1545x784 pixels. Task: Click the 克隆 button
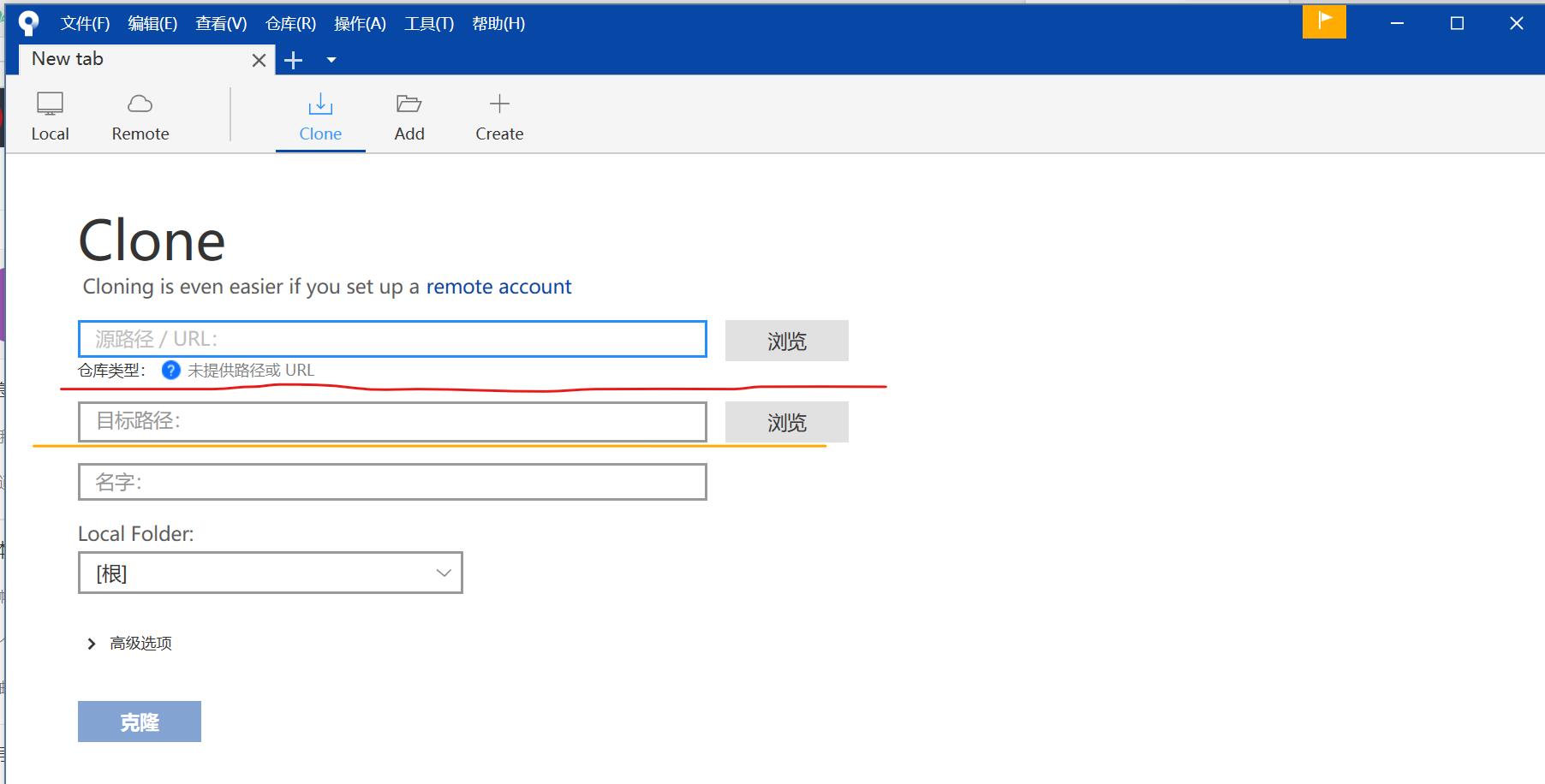pos(139,721)
